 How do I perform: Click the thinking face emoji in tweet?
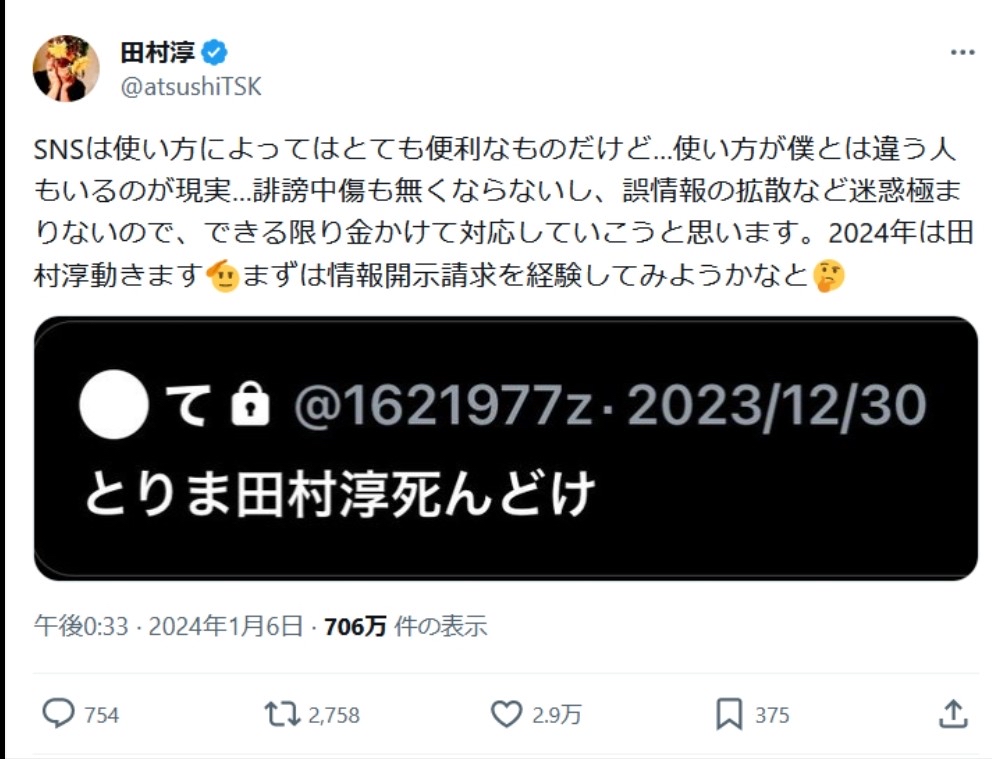pos(829,276)
